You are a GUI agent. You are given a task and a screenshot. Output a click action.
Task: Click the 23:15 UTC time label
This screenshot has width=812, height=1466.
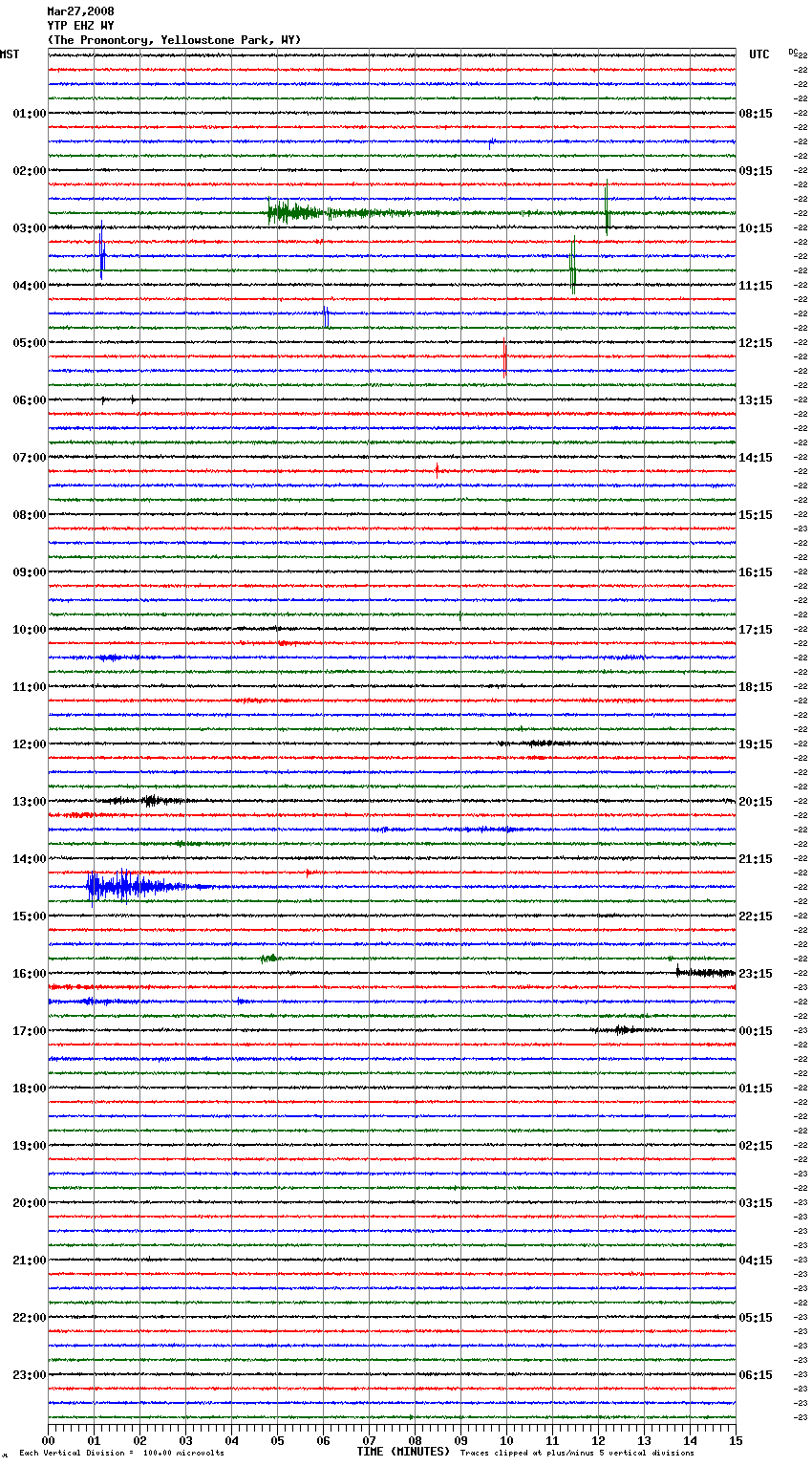point(756,974)
